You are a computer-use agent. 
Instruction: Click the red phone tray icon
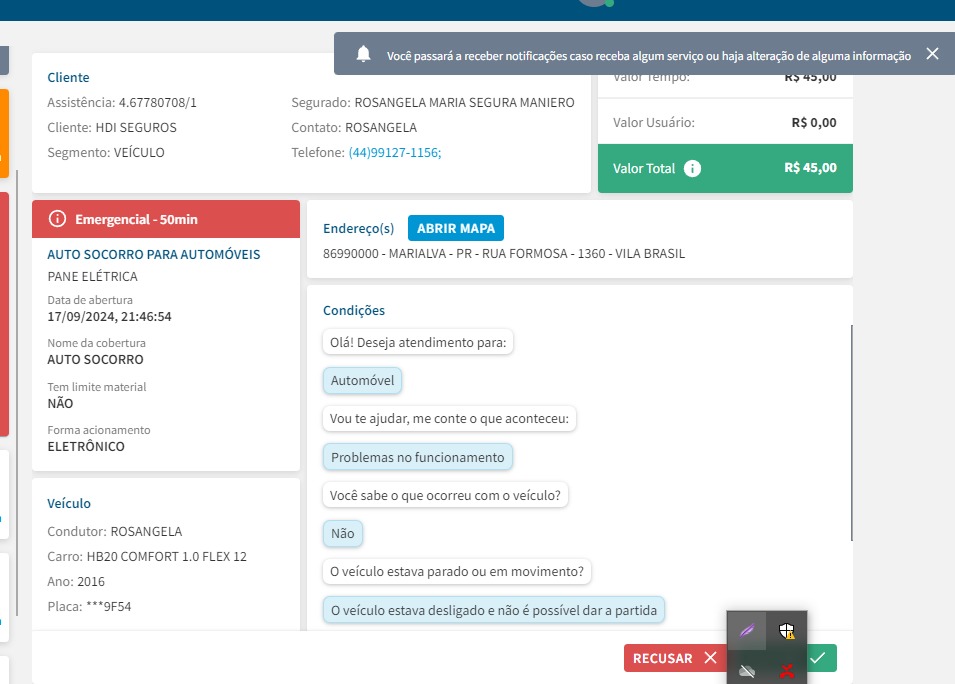pos(787,671)
